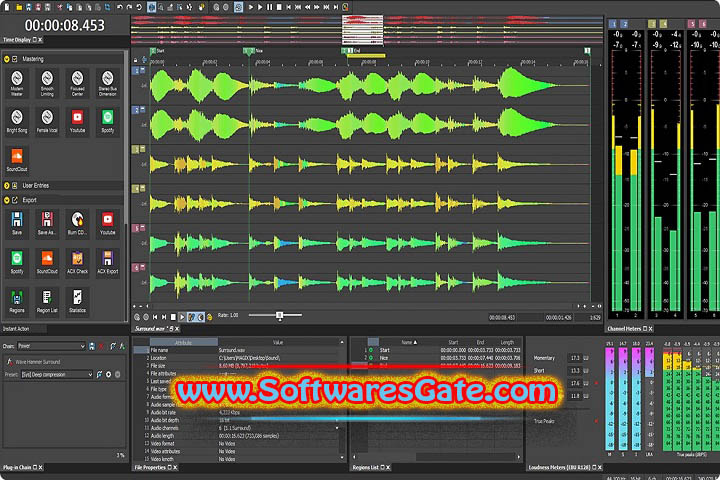Run the ACX Export action
This screenshot has width=720, height=480.
(107, 262)
